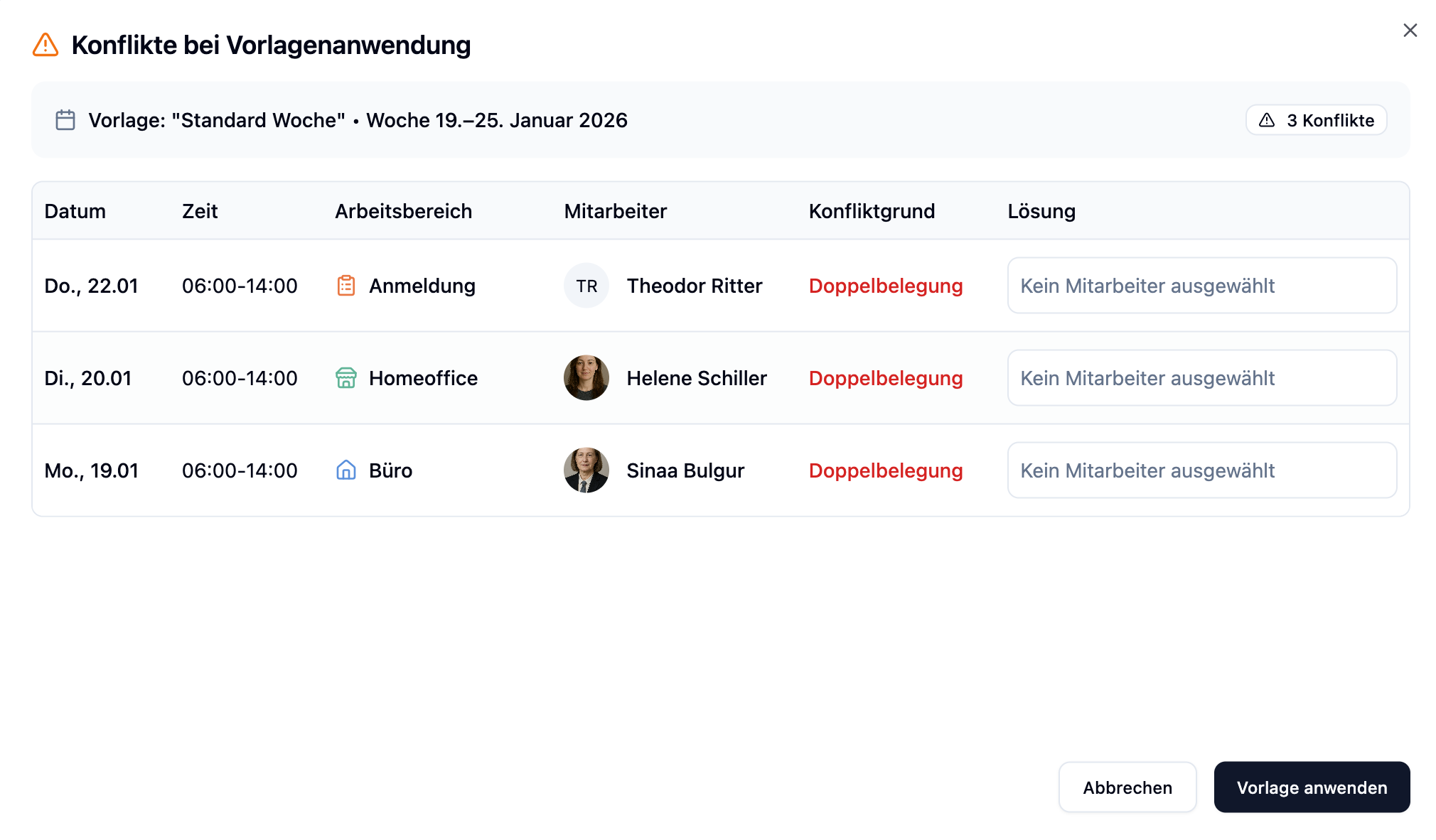The image size is (1436, 840).
Task: Click the Anmeldung clipboard icon
Action: pyautogui.click(x=346, y=286)
